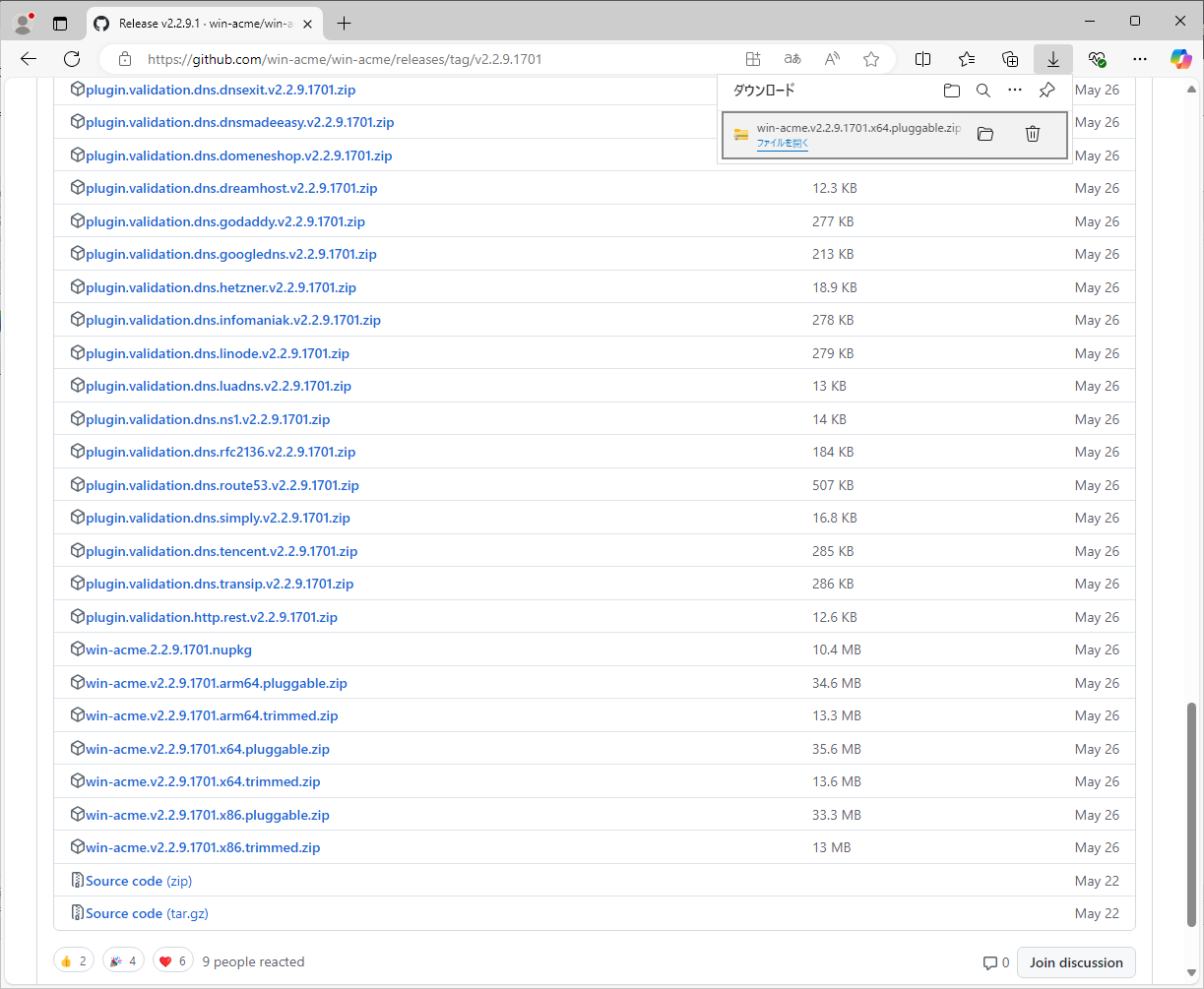Download plugin.validation.dns.linode zip

[x=218, y=353]
